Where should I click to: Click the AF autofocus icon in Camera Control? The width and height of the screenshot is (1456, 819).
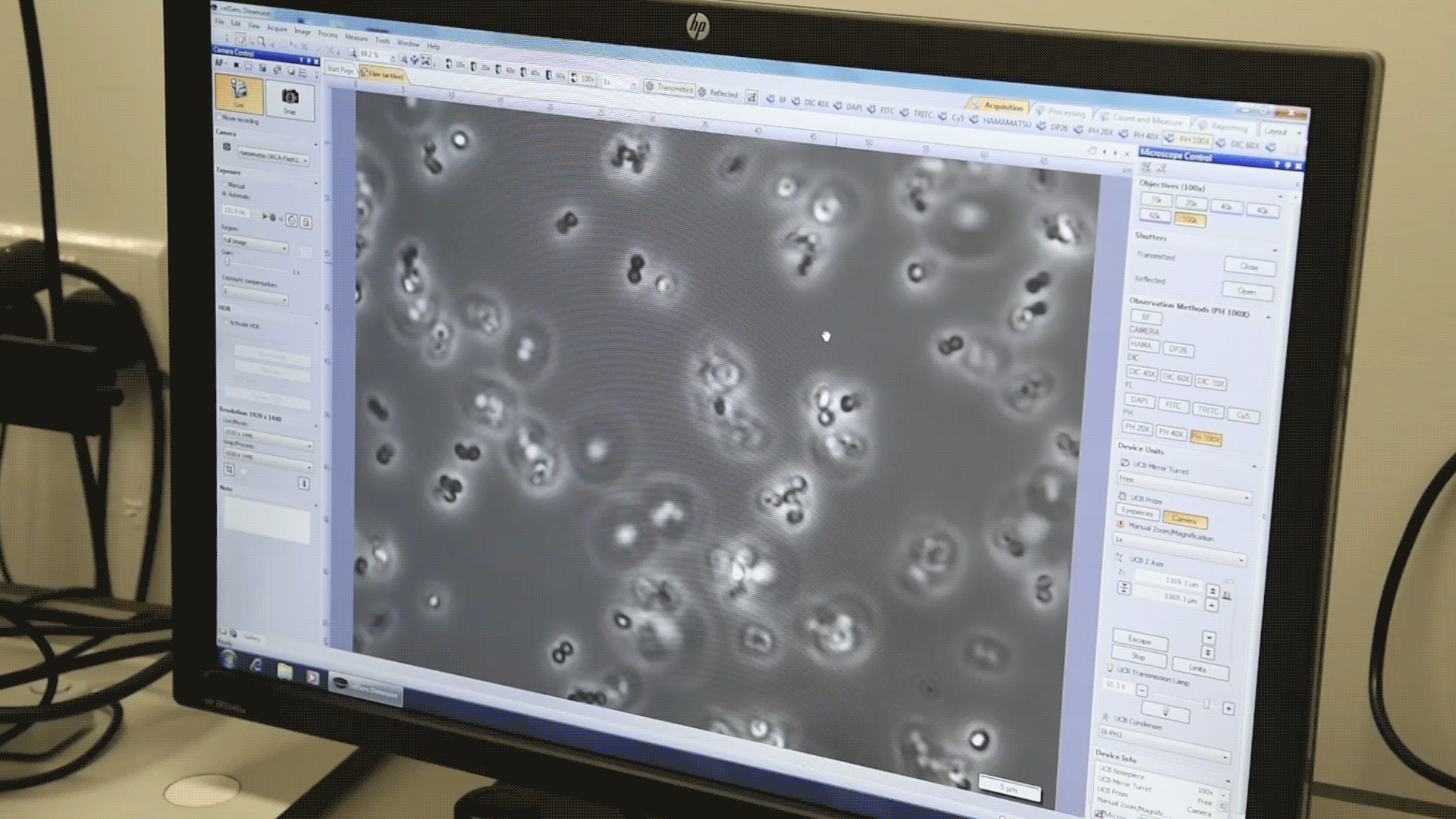219,62
